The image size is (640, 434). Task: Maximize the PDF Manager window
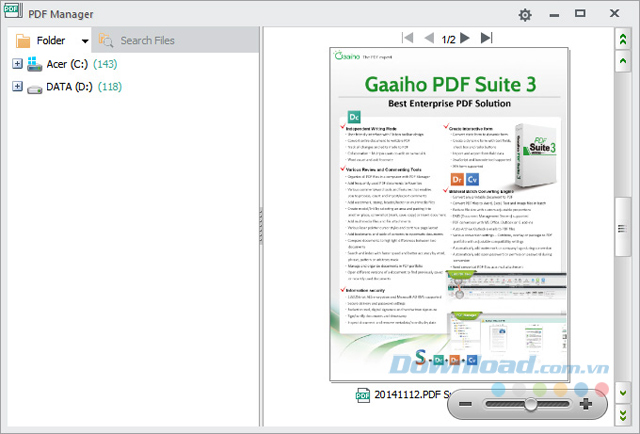click(580, 13)
